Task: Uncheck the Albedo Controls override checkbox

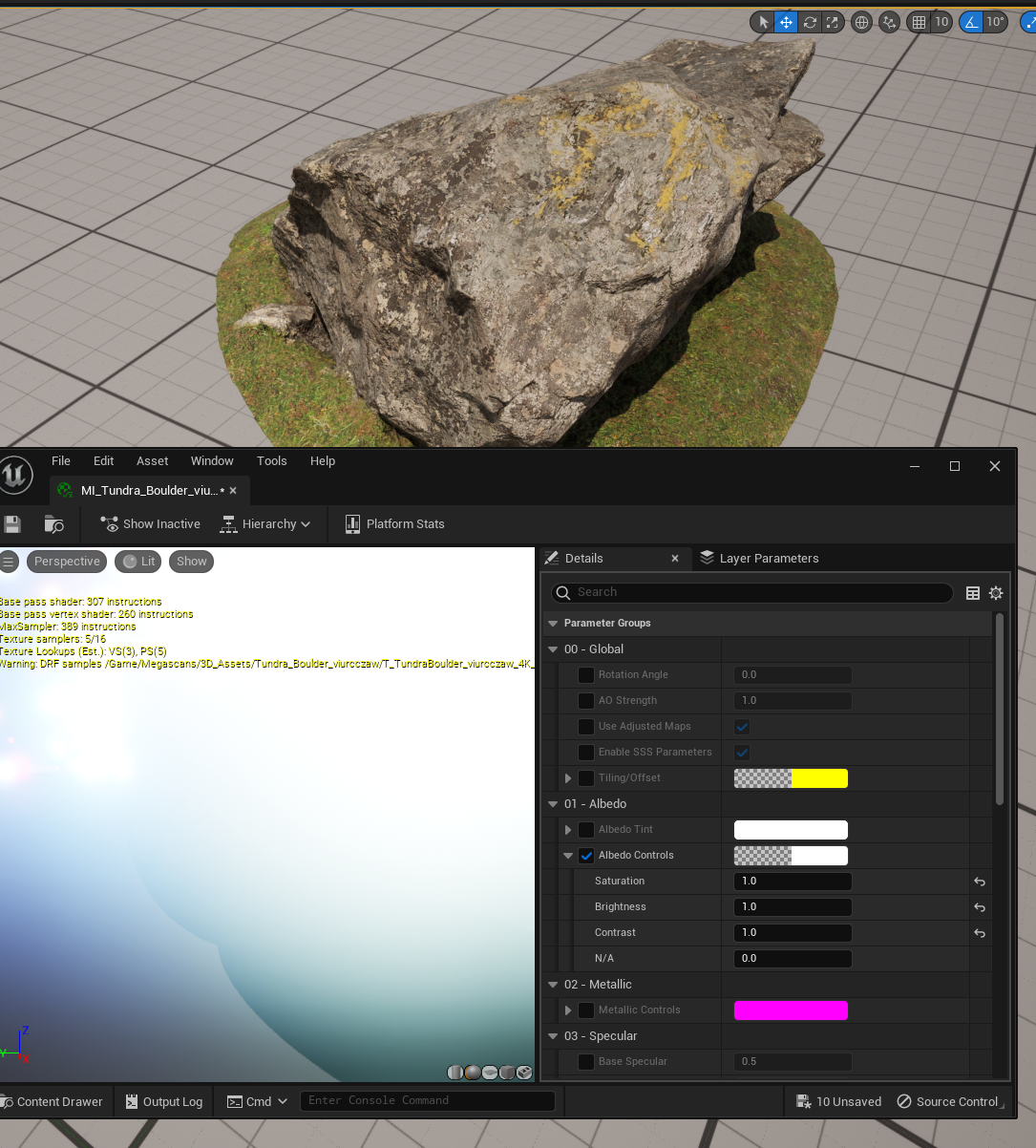Action: coord(586,856)
